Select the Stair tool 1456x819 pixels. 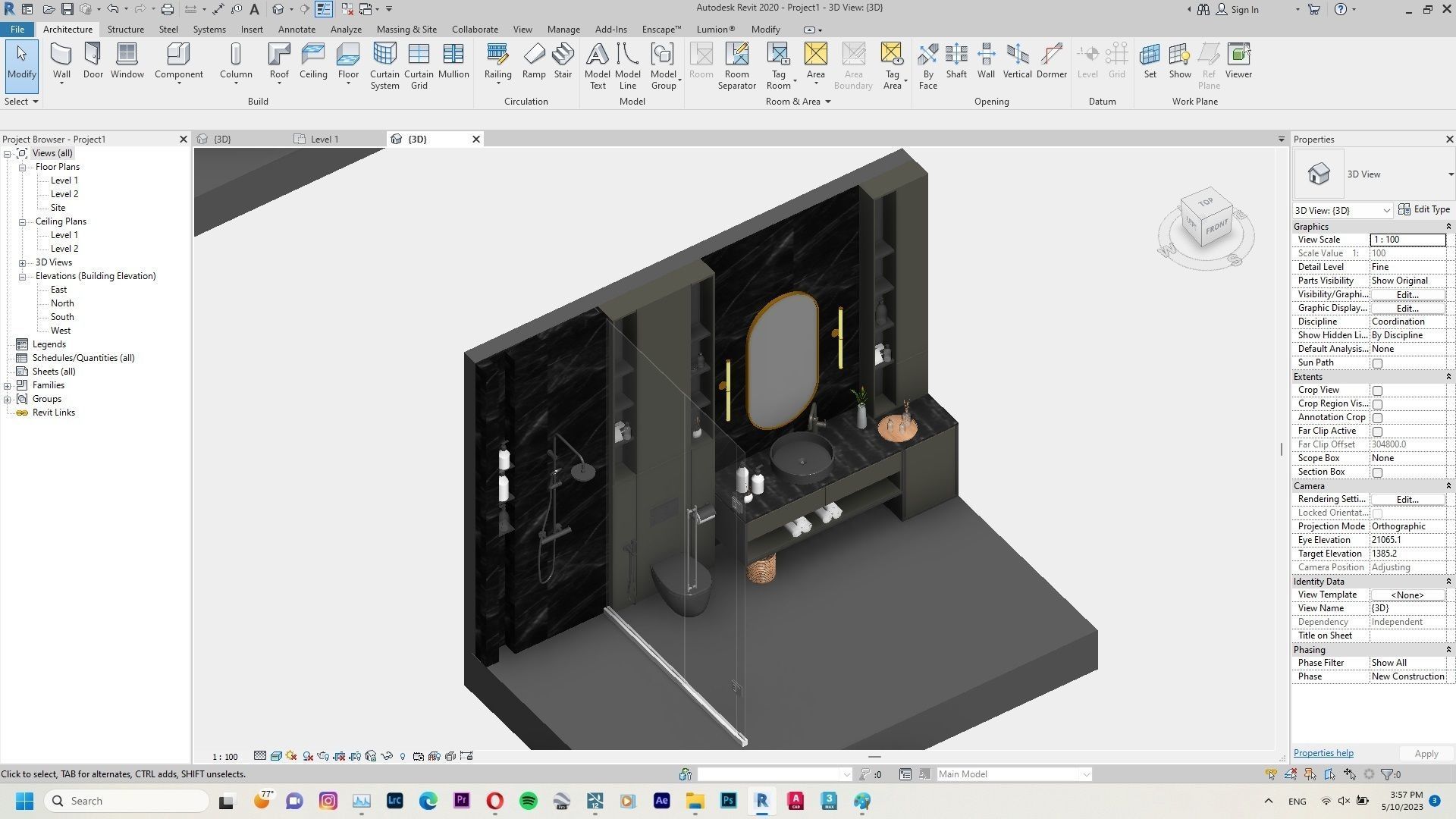click(x=563, y=61)
